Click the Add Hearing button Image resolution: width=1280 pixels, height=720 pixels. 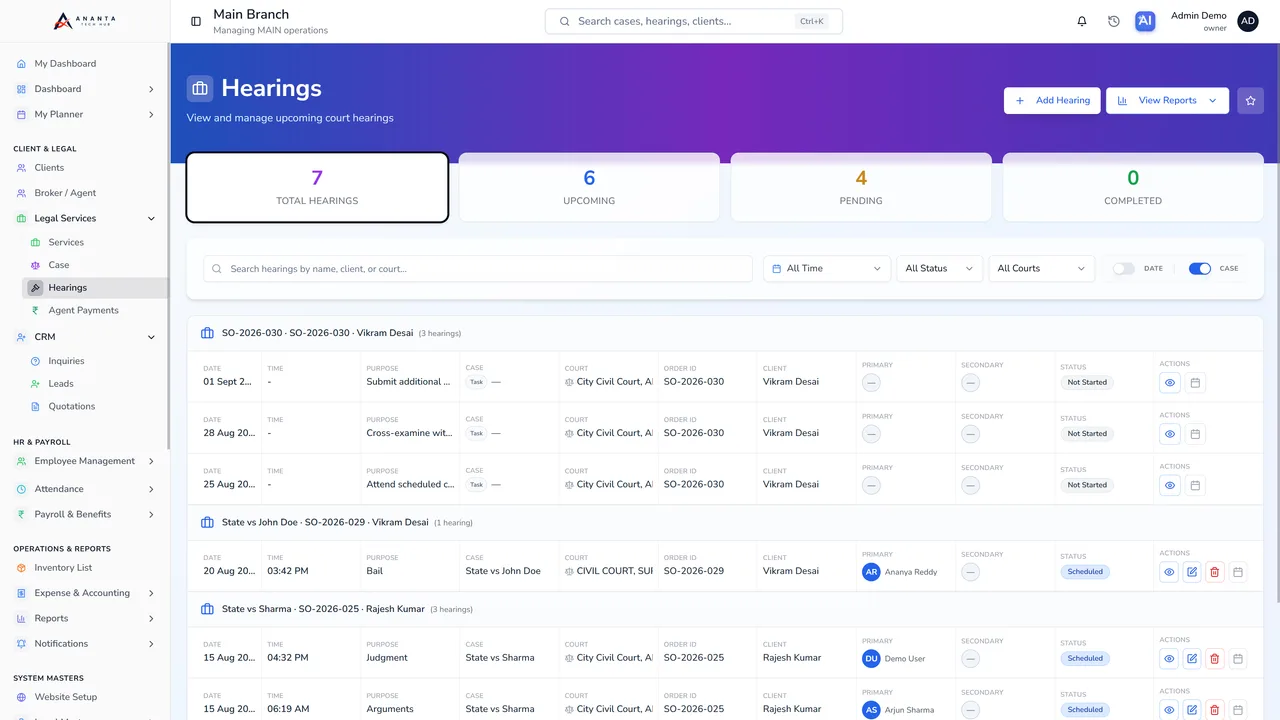(1052, 100)
